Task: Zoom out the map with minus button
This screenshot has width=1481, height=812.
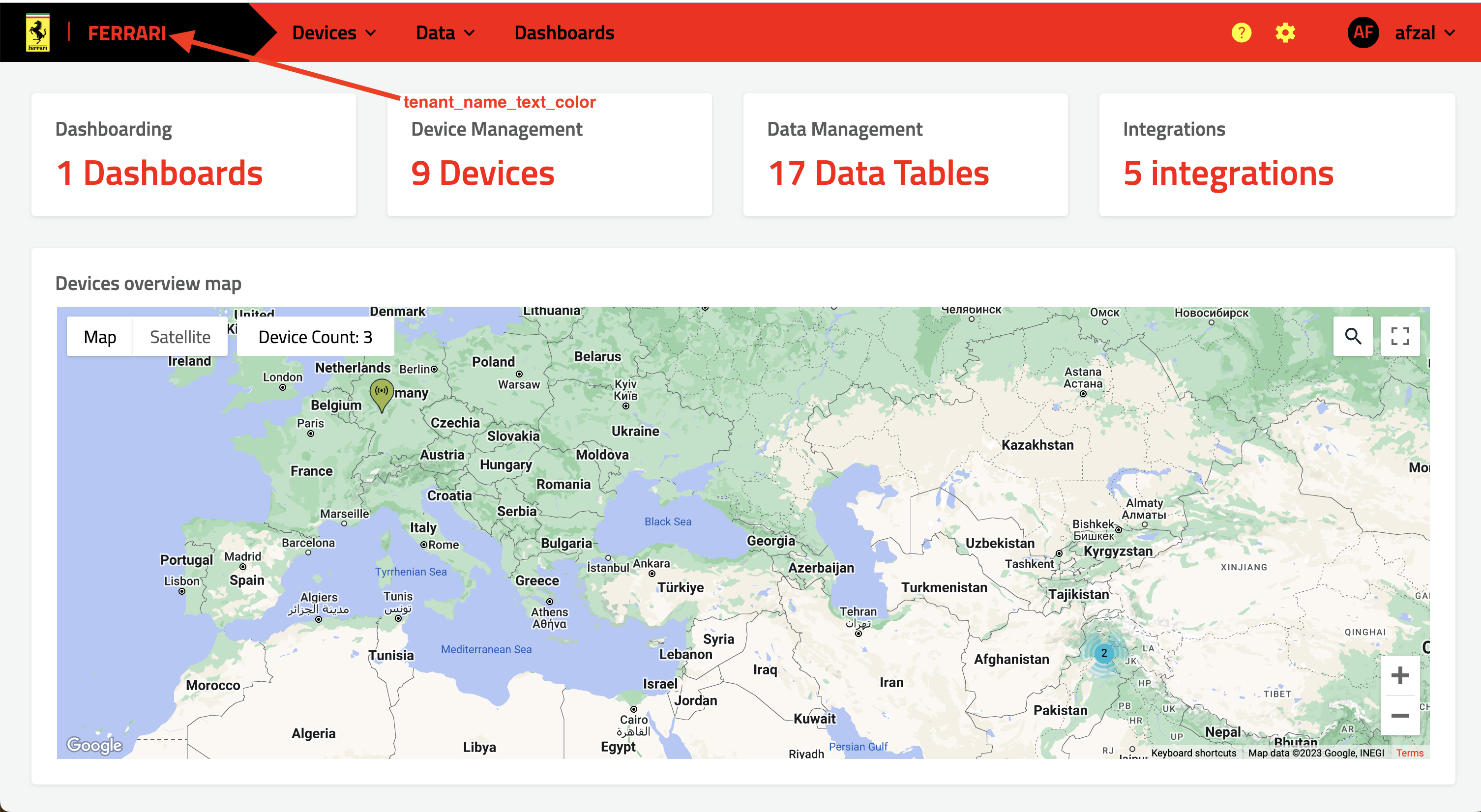Action: coord(1400,716)
